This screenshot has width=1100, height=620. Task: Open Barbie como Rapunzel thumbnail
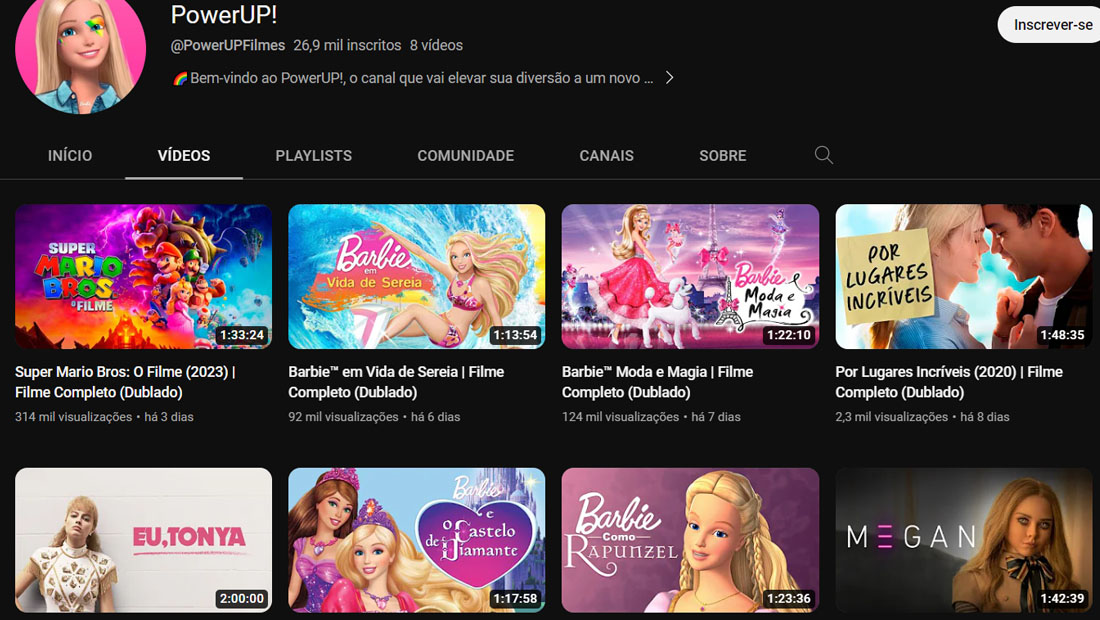tap(690, 540)
